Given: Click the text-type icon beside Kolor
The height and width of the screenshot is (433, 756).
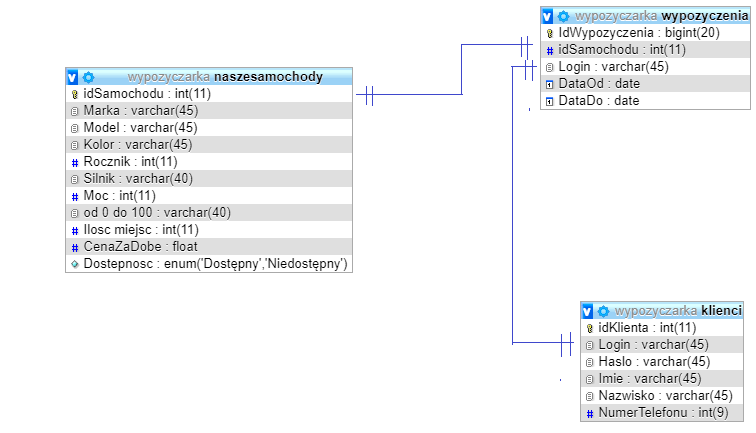Looking at the screenshot, I should click(x=74, y=145).
